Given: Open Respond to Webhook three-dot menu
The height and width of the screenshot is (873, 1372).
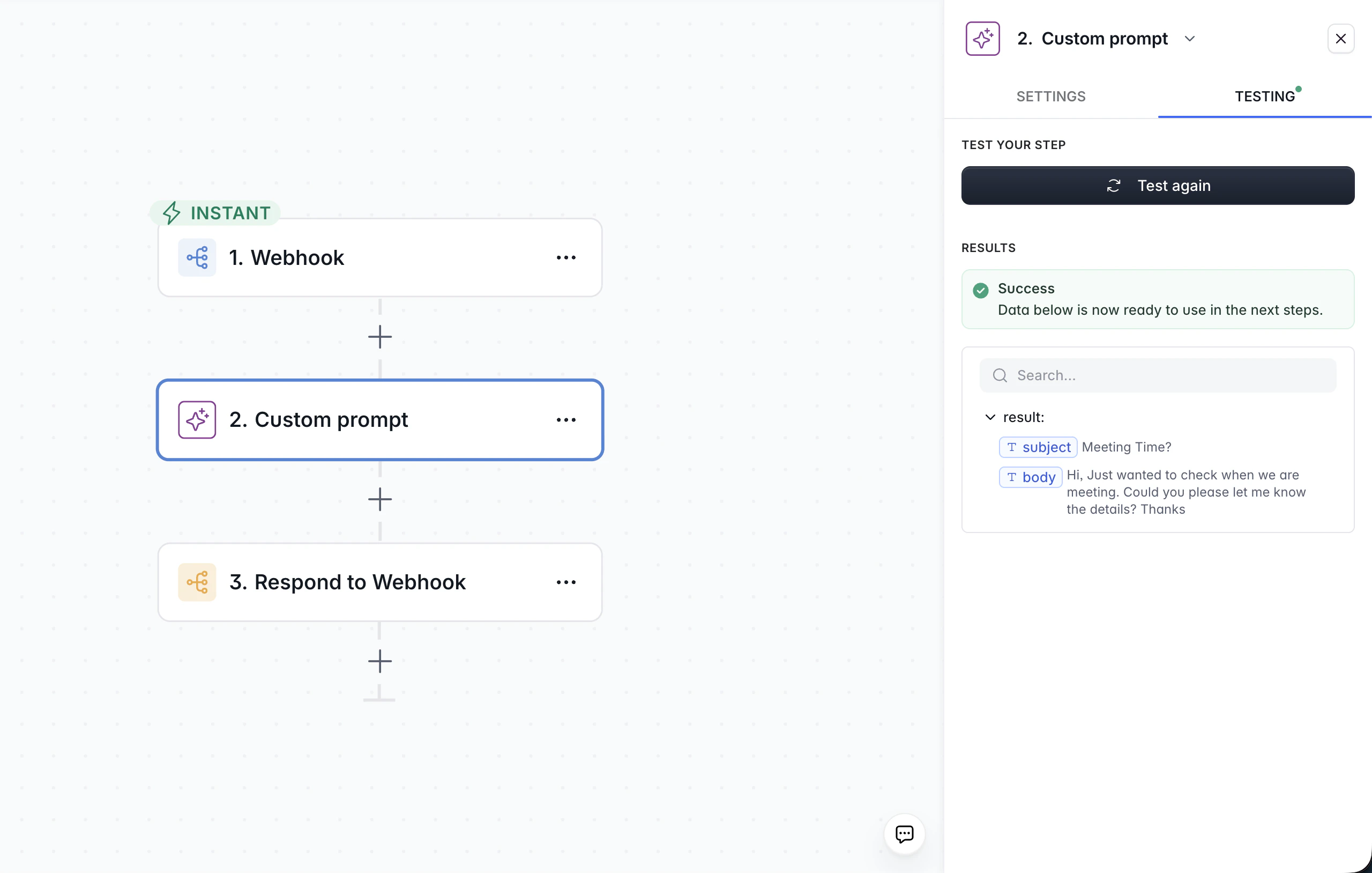Looking at the screenshot, I should point(566,582).
